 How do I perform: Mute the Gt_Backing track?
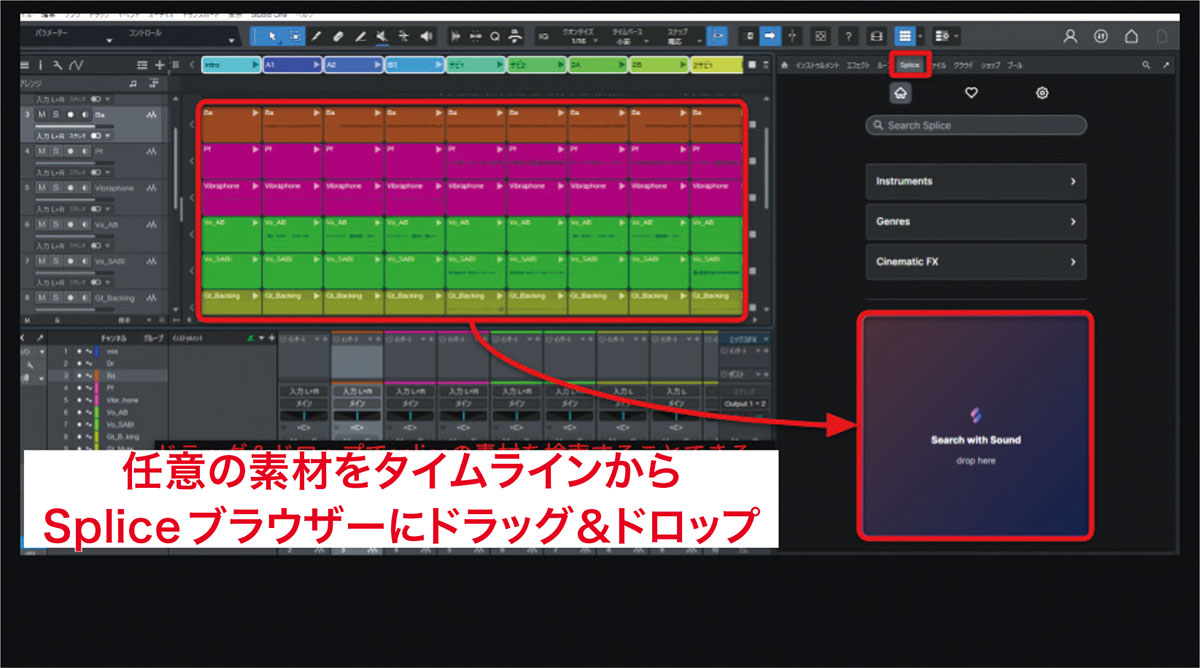(x=42, y=298)
